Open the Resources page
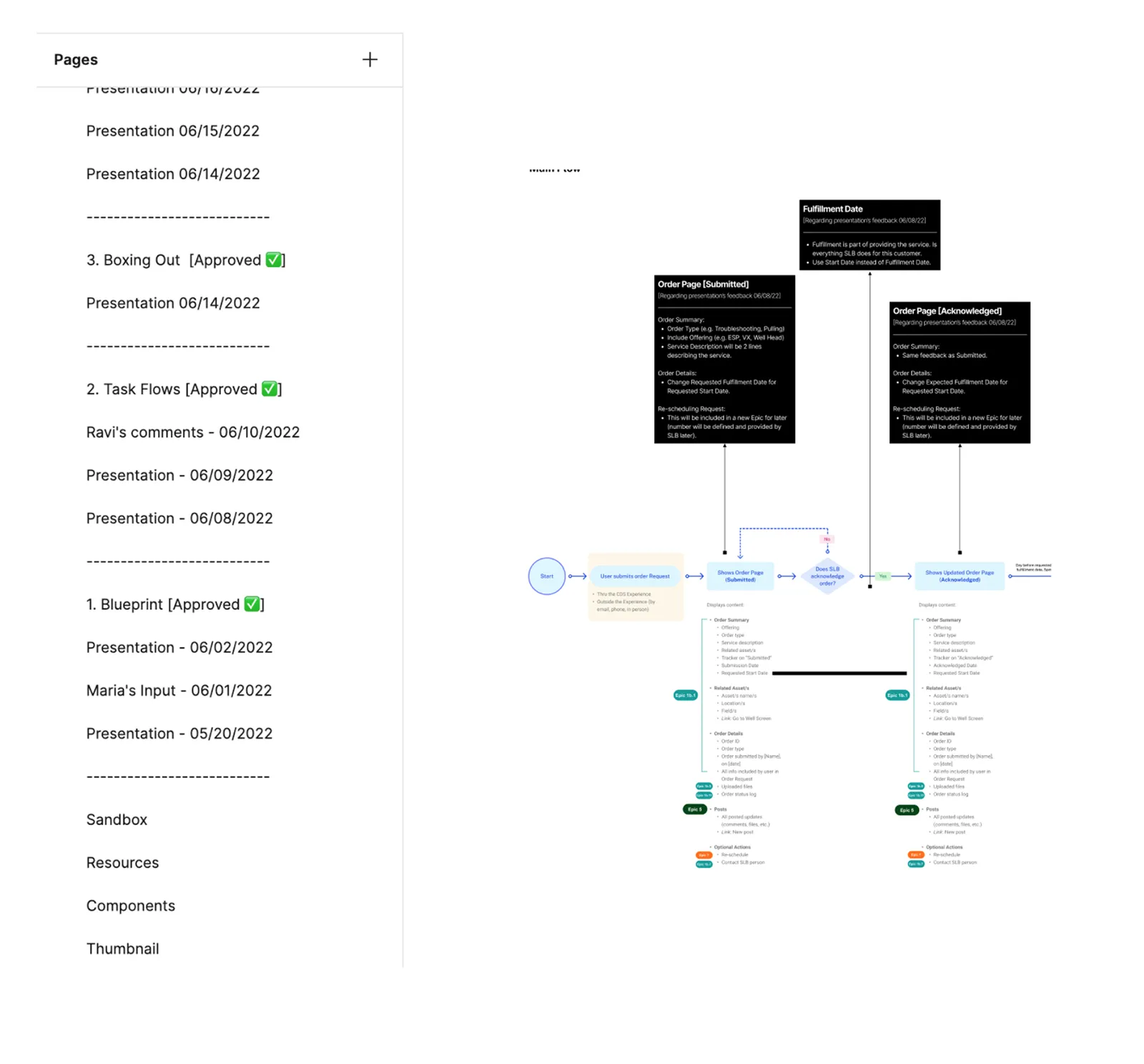Image resolution: width=1144 pixels, height=1064 pixels. 122,862
